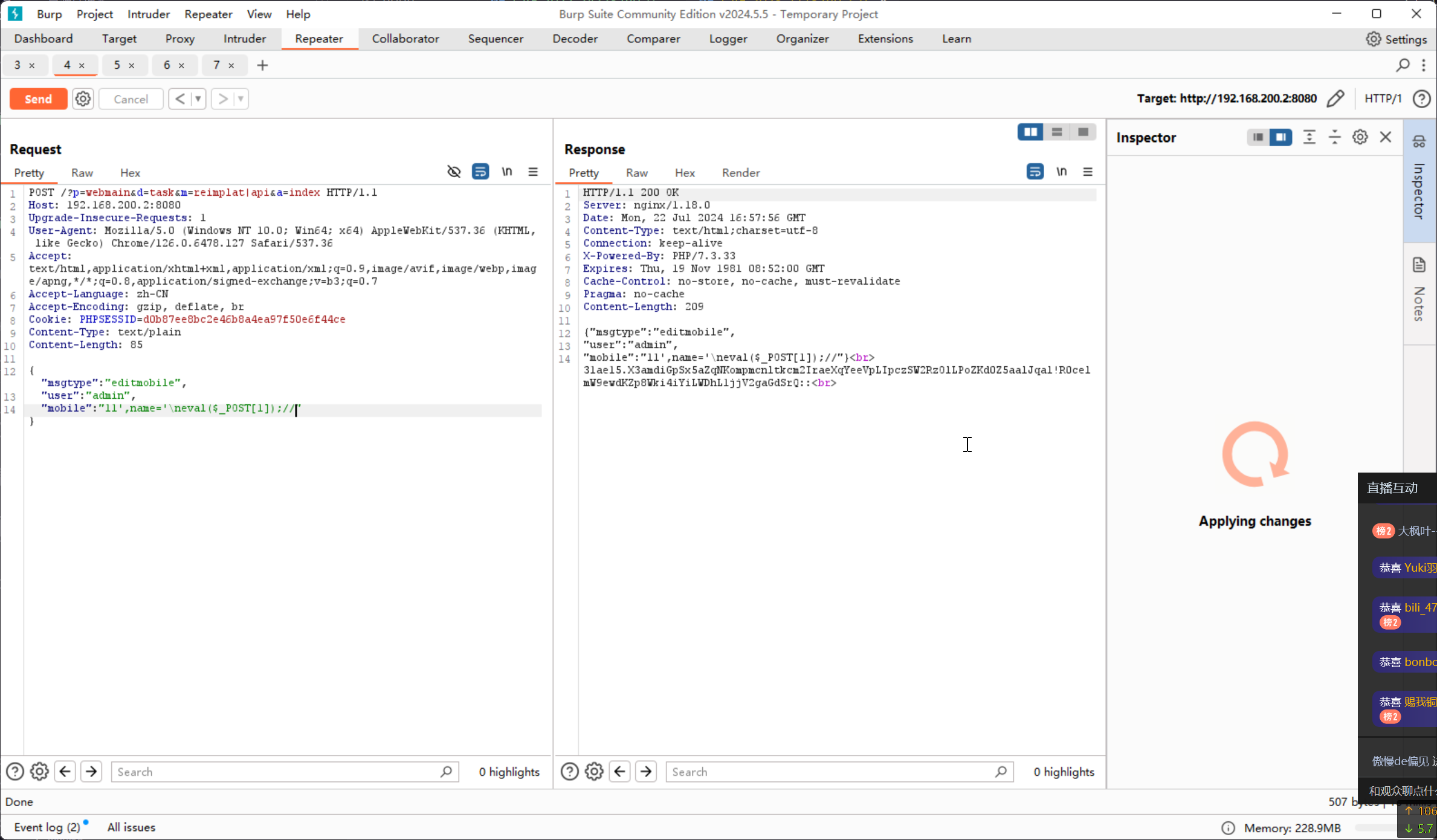This screenshot has height=840, width=1437.
Task: Toggle response \n newline display
Action: click(x=1061, y=172)
